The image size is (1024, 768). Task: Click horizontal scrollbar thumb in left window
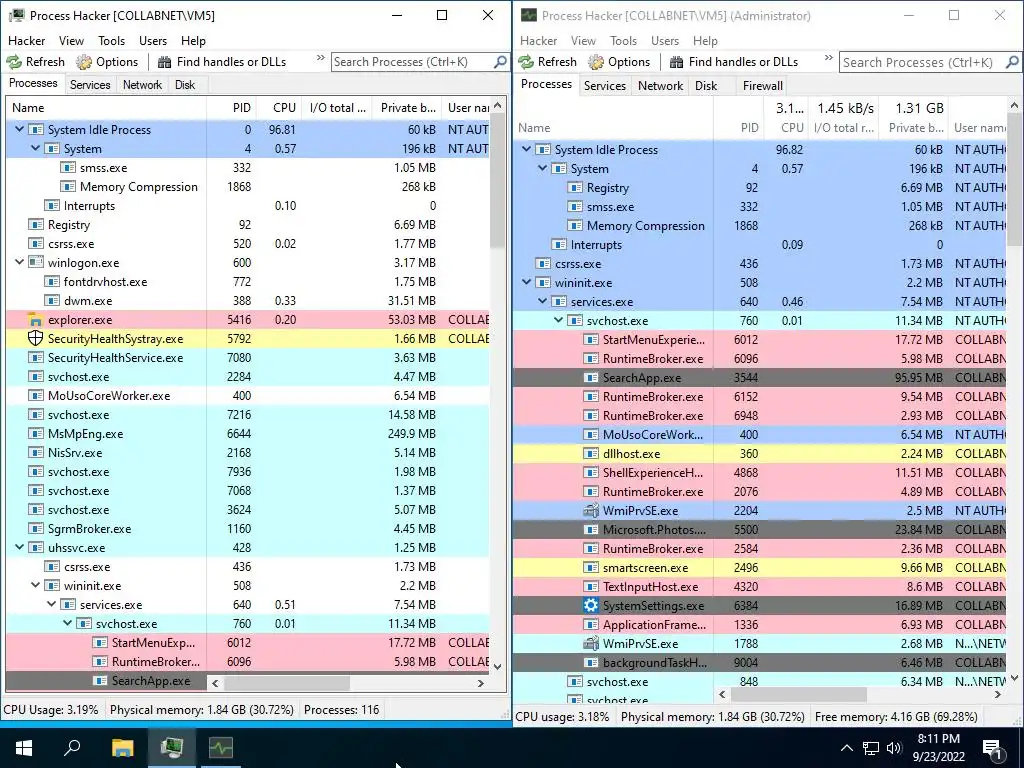point(287,683)
